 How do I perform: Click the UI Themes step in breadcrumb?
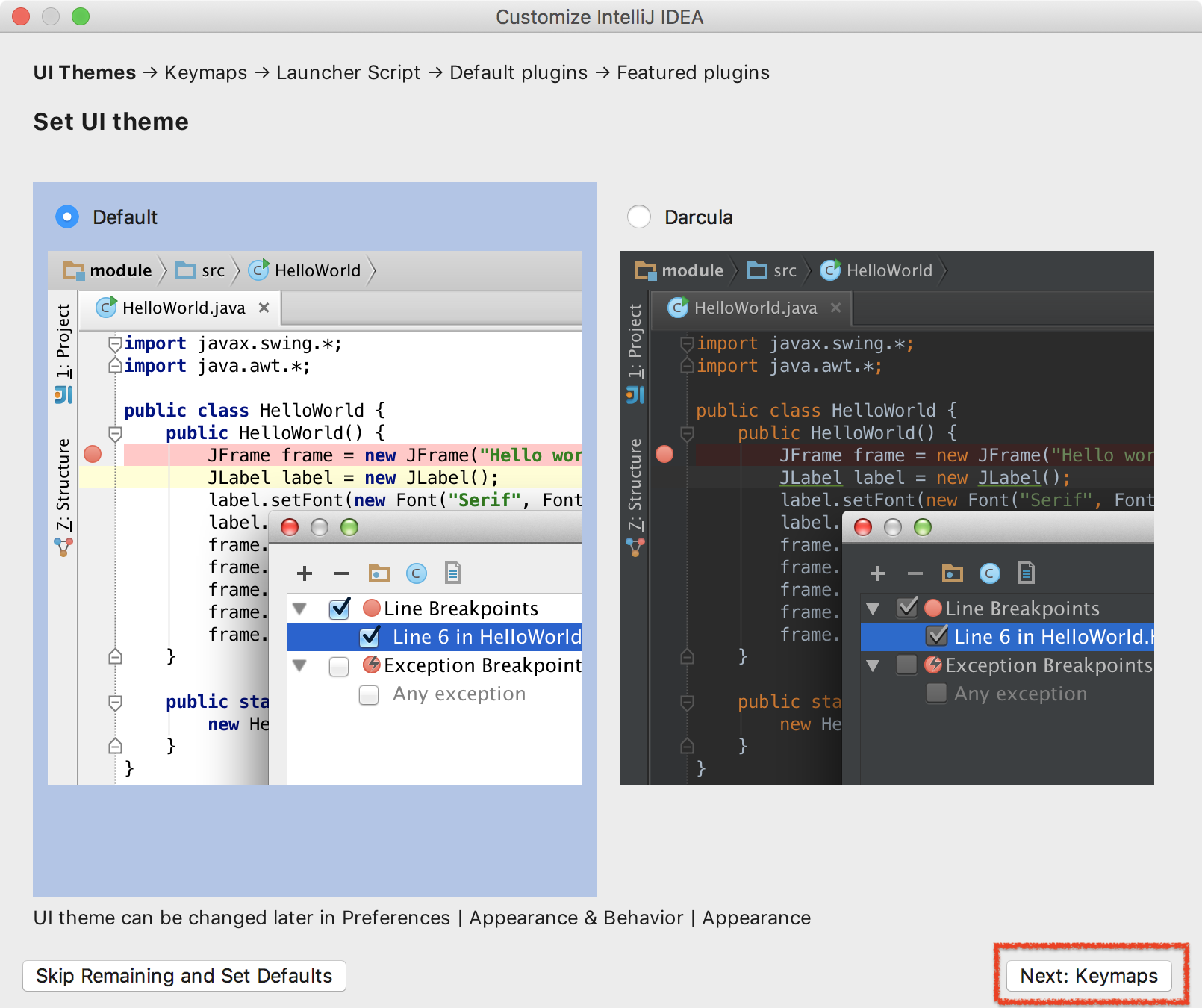[x=84, y=72]
